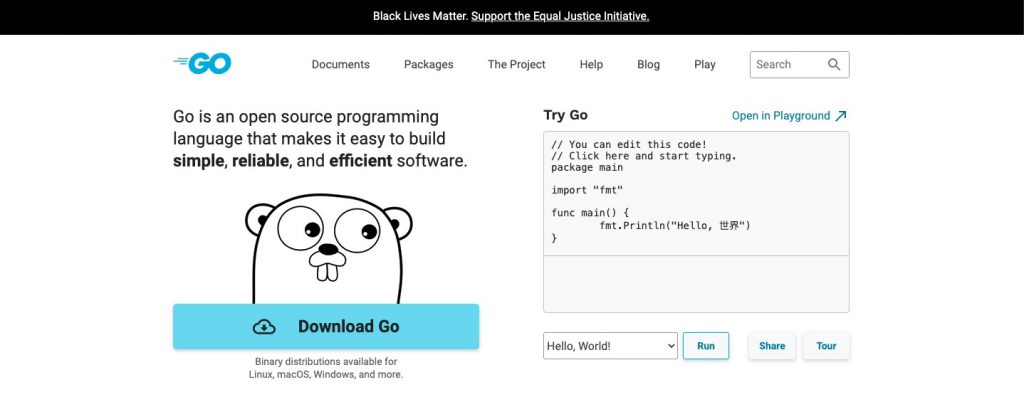The height and width of the screenshot is (397, 1024).
Task: Click the 'Binary distributions available for' text
Action: (326, 361)
